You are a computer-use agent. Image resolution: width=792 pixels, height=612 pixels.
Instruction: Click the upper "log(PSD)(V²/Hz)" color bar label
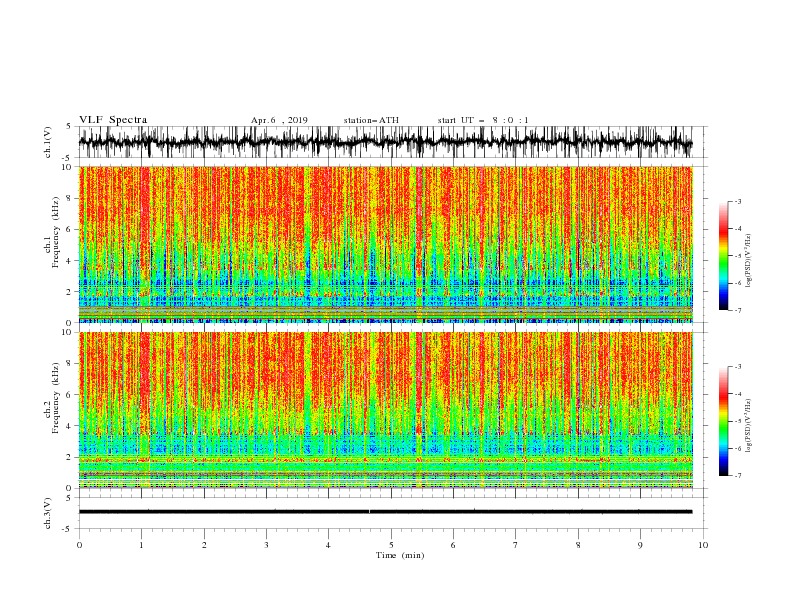pyautogui.click(x=748, y=261)
